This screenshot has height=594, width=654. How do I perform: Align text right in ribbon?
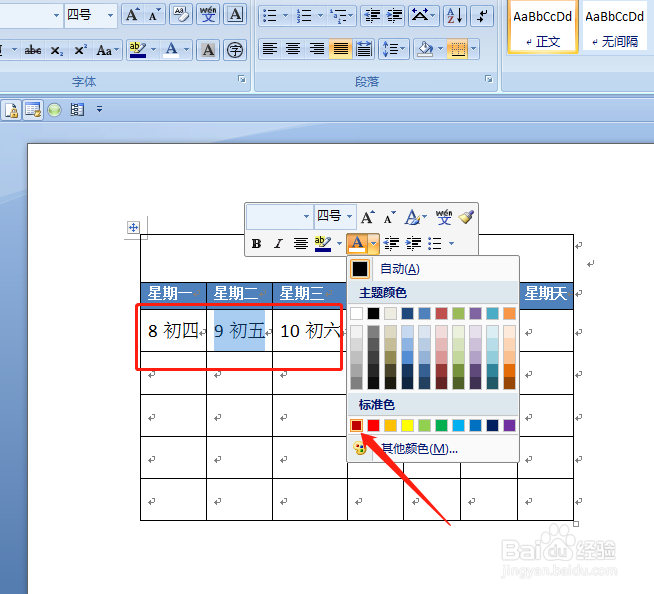coord(317,49)
